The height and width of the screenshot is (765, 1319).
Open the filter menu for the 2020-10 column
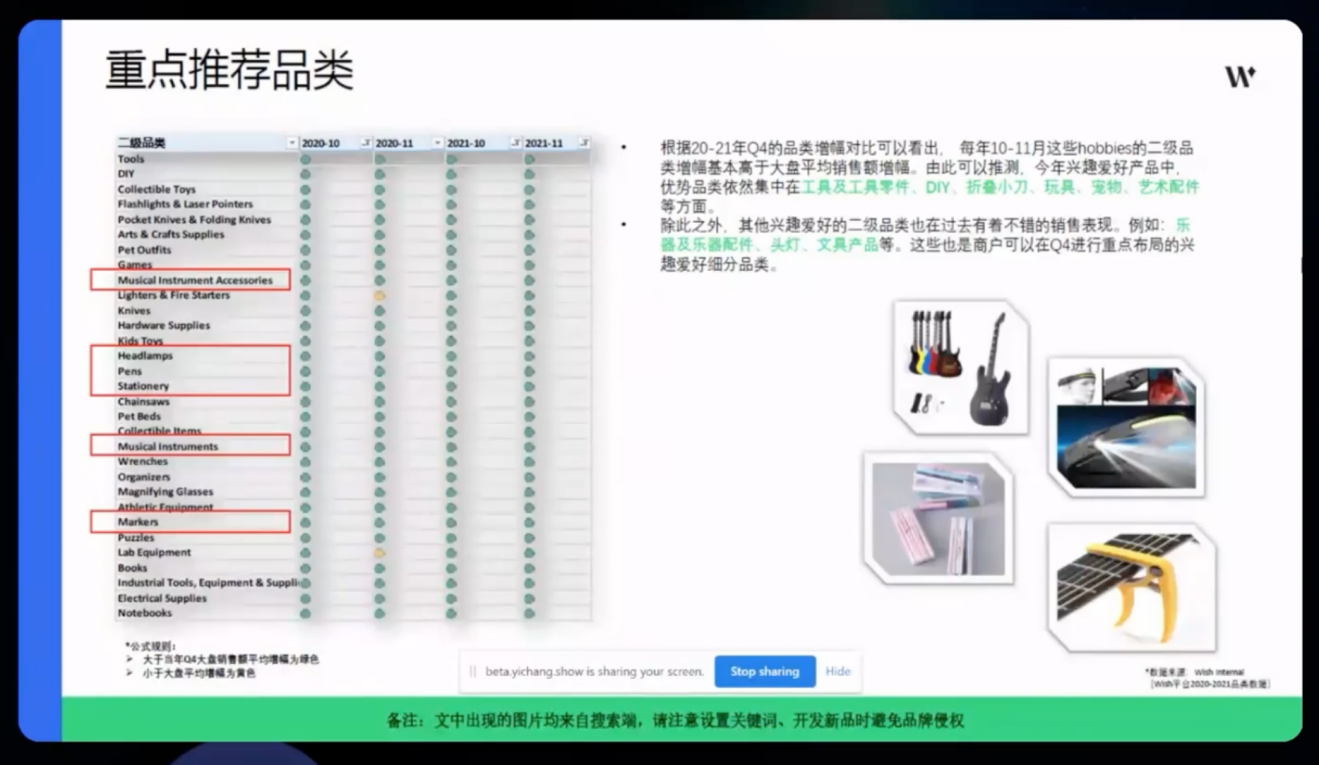[x=366, y=141]
